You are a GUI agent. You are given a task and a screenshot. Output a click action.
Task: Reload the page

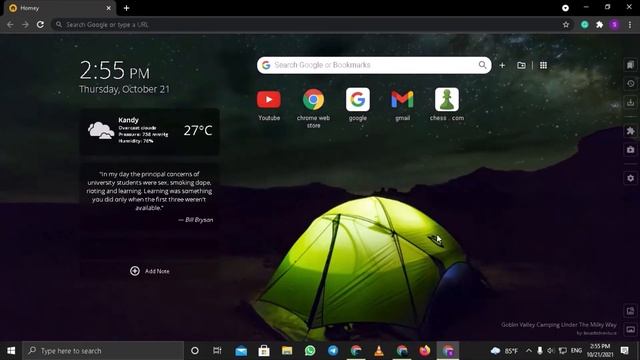coord(40,24)
